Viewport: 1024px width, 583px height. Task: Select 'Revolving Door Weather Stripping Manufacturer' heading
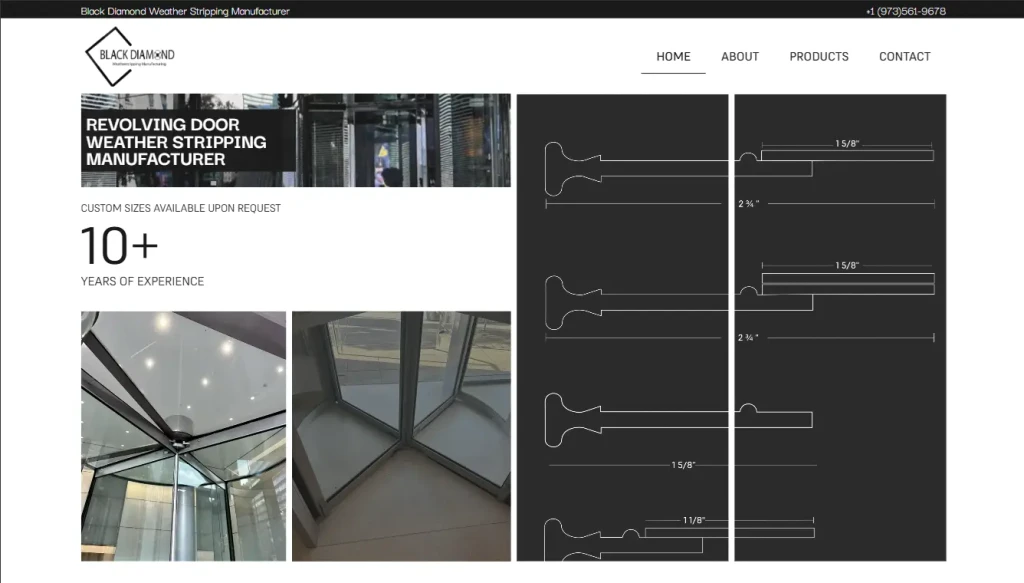point(176,142)
